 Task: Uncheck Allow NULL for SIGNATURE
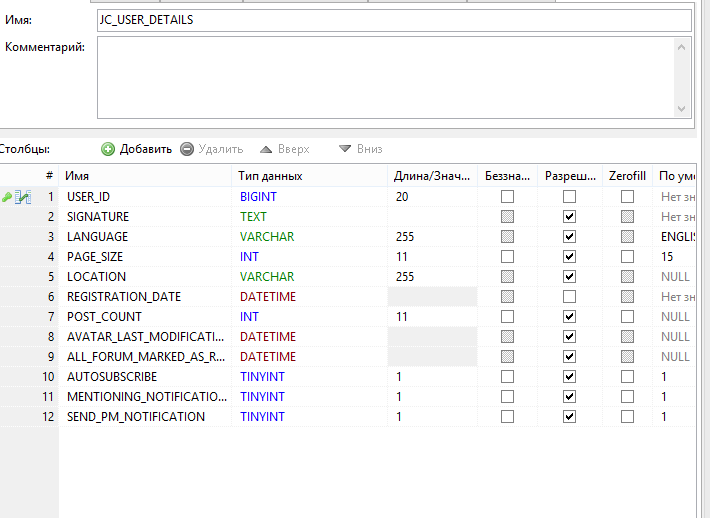point(569,216)
